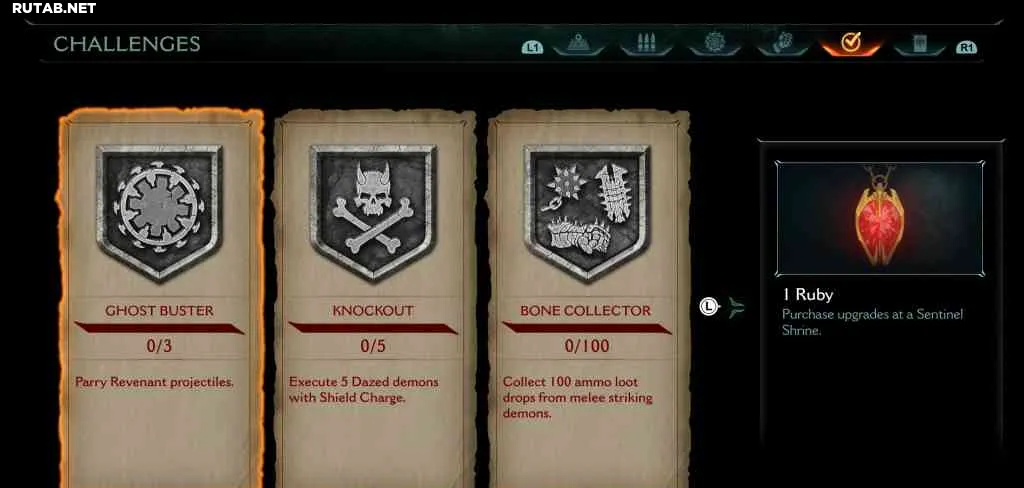Click the Knockout challenge title
Image resolution: width=1024 pixels, height=488 pixels.
coord(373,311)
